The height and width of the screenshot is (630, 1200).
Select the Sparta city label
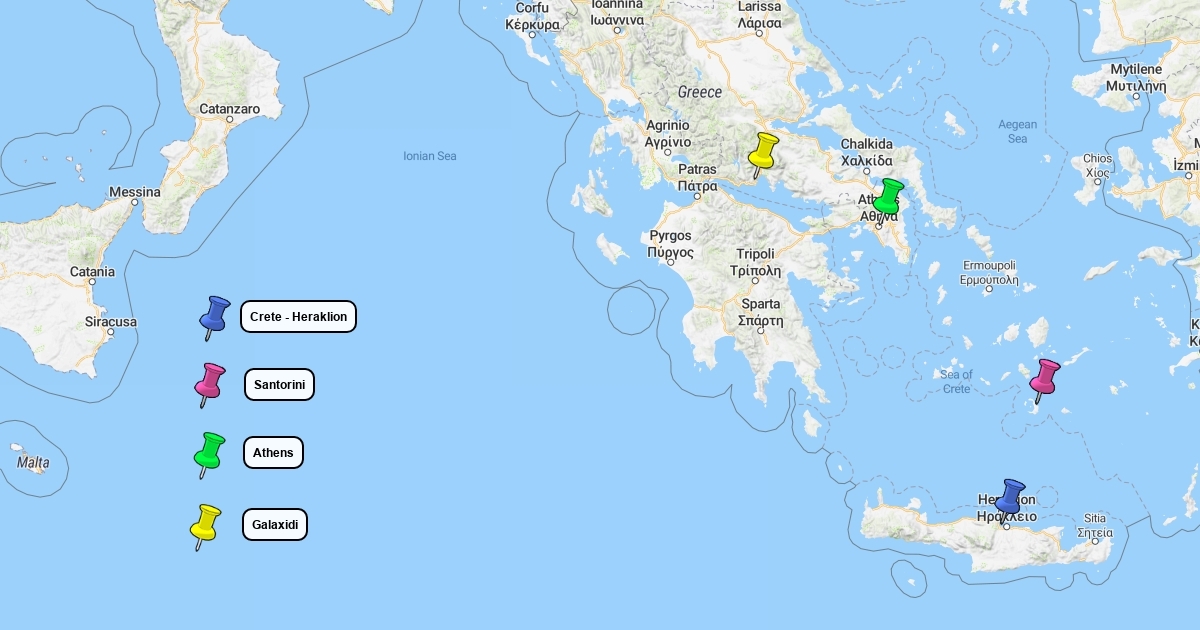[x=761, y=312]
